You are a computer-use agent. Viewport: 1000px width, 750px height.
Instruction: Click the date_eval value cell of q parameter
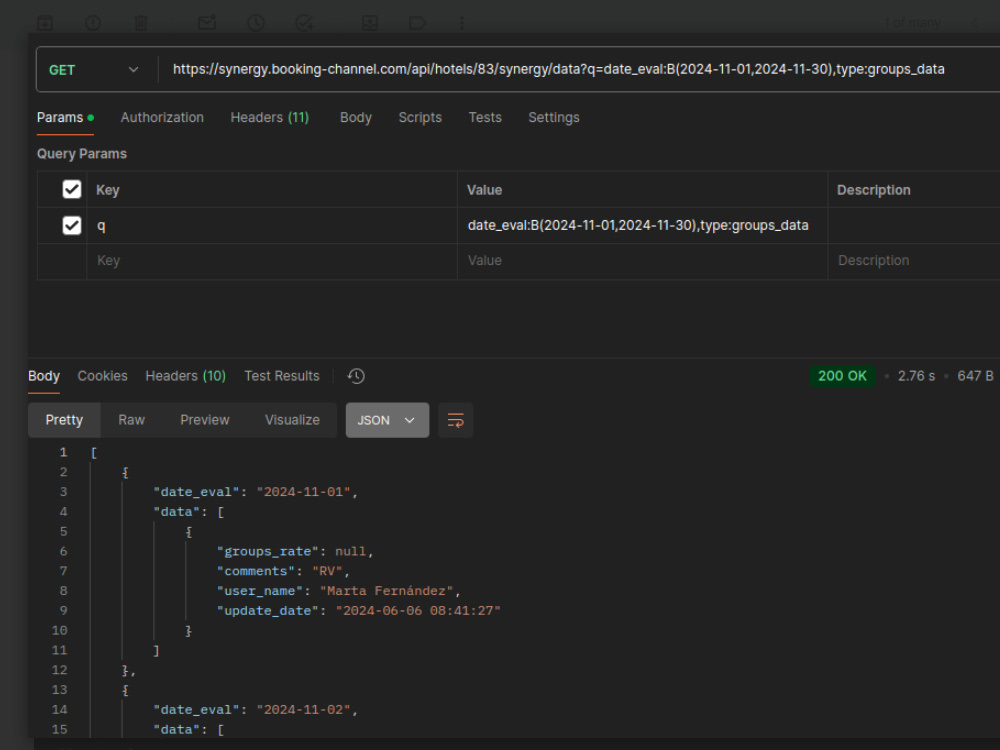[x=642, y=226]
